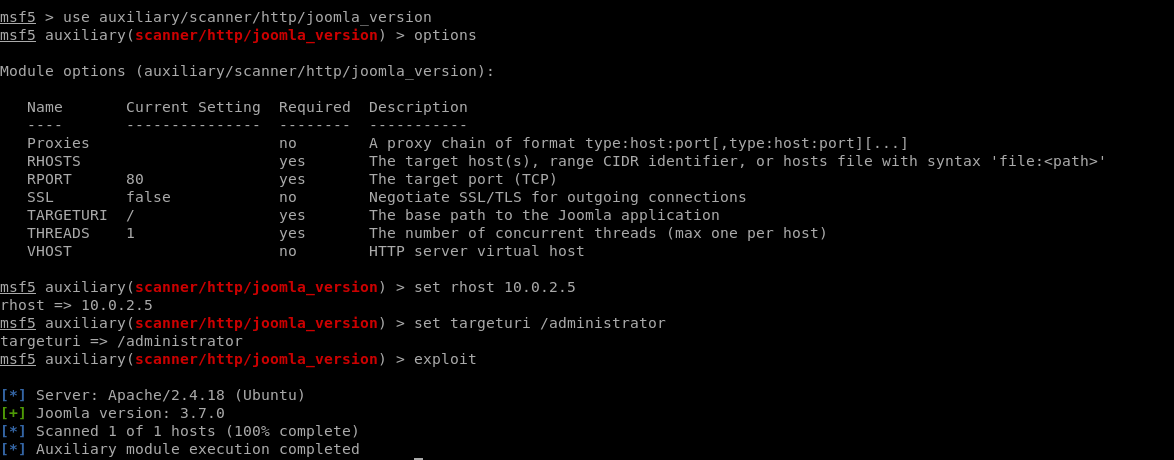Select the RHOSTS option name

coord(54,161)
